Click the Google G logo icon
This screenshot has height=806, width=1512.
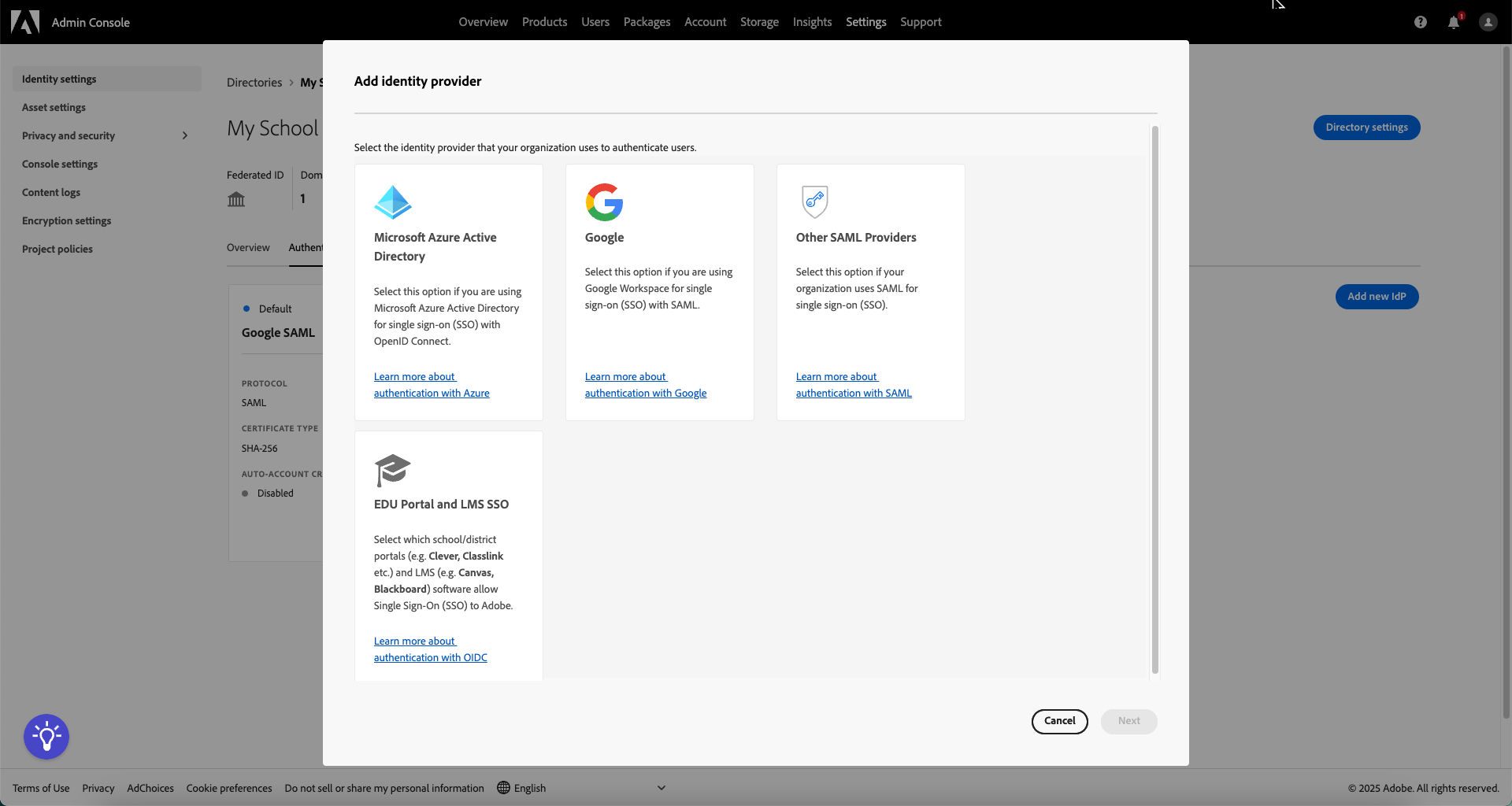604,202
